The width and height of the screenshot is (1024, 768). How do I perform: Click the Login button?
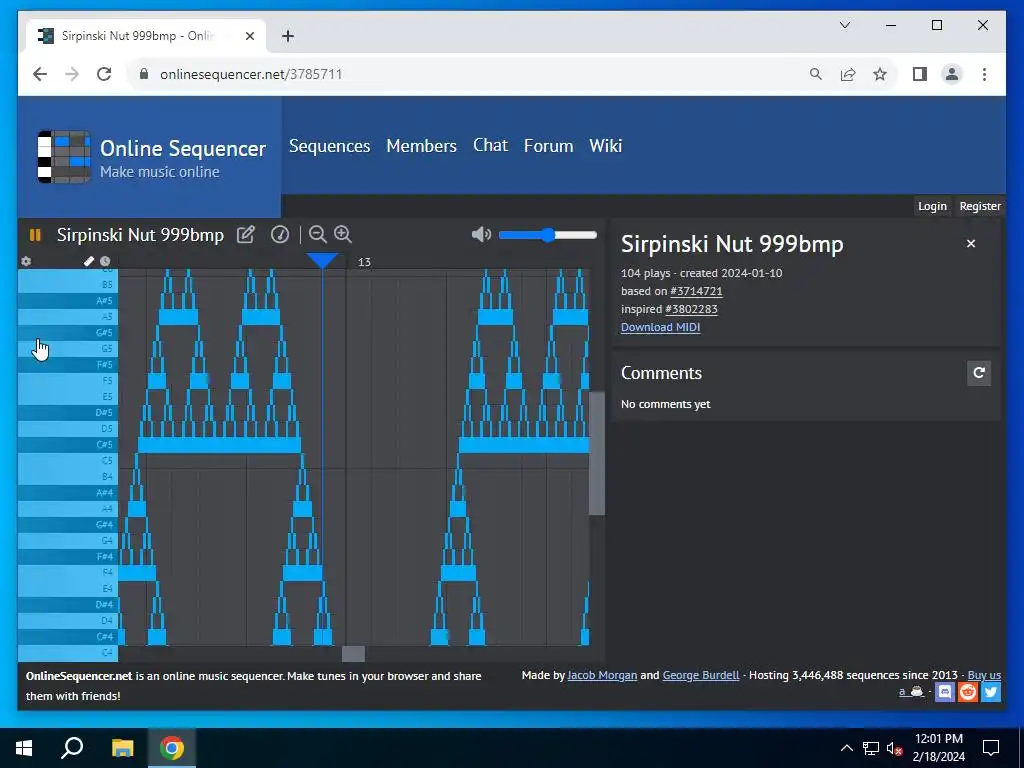[932, 206]
